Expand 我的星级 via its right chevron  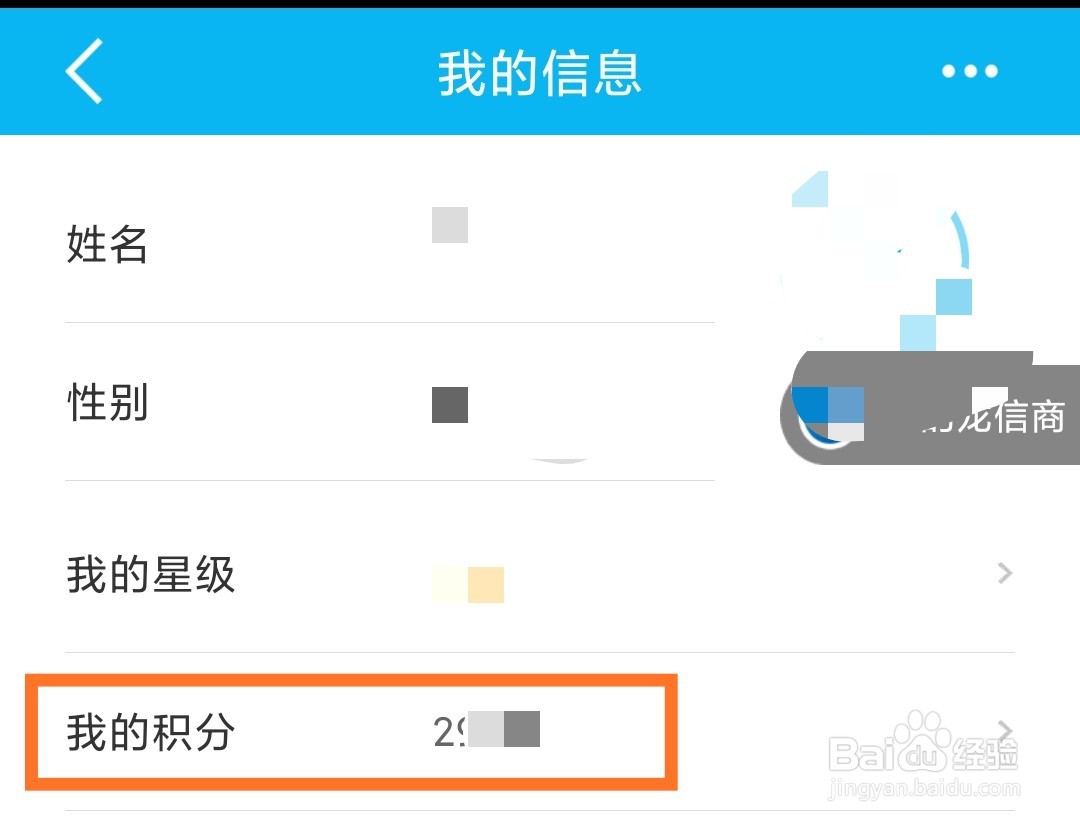click(x=1004, y=573)
